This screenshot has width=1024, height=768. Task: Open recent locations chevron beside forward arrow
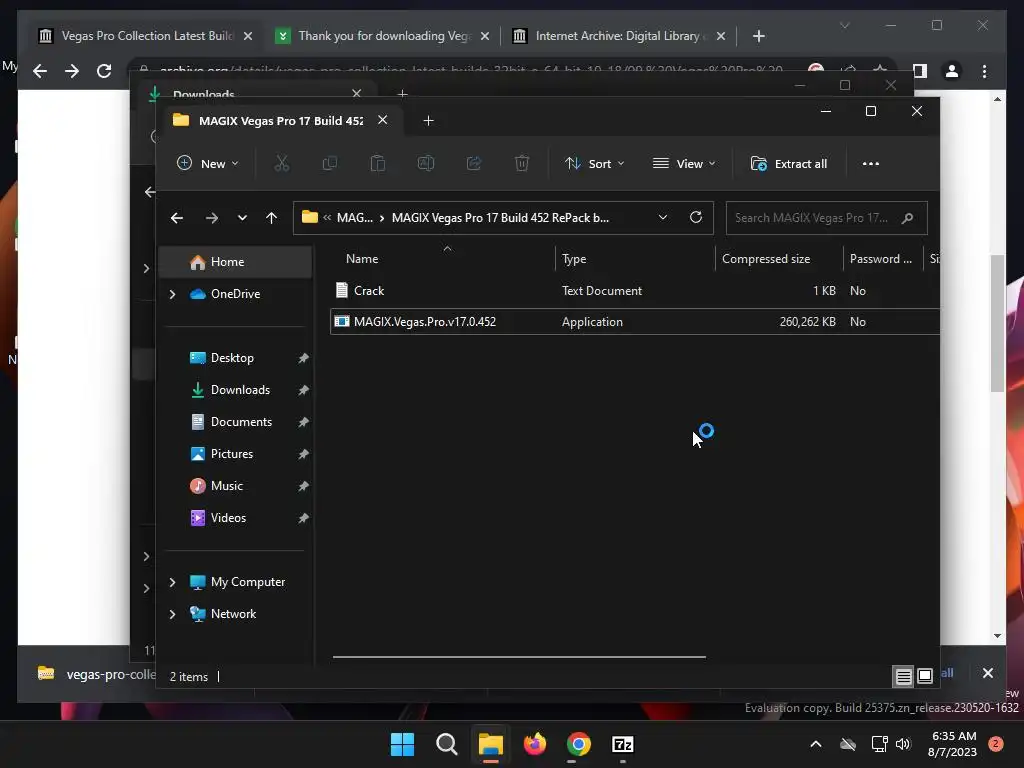click(242, 218)
